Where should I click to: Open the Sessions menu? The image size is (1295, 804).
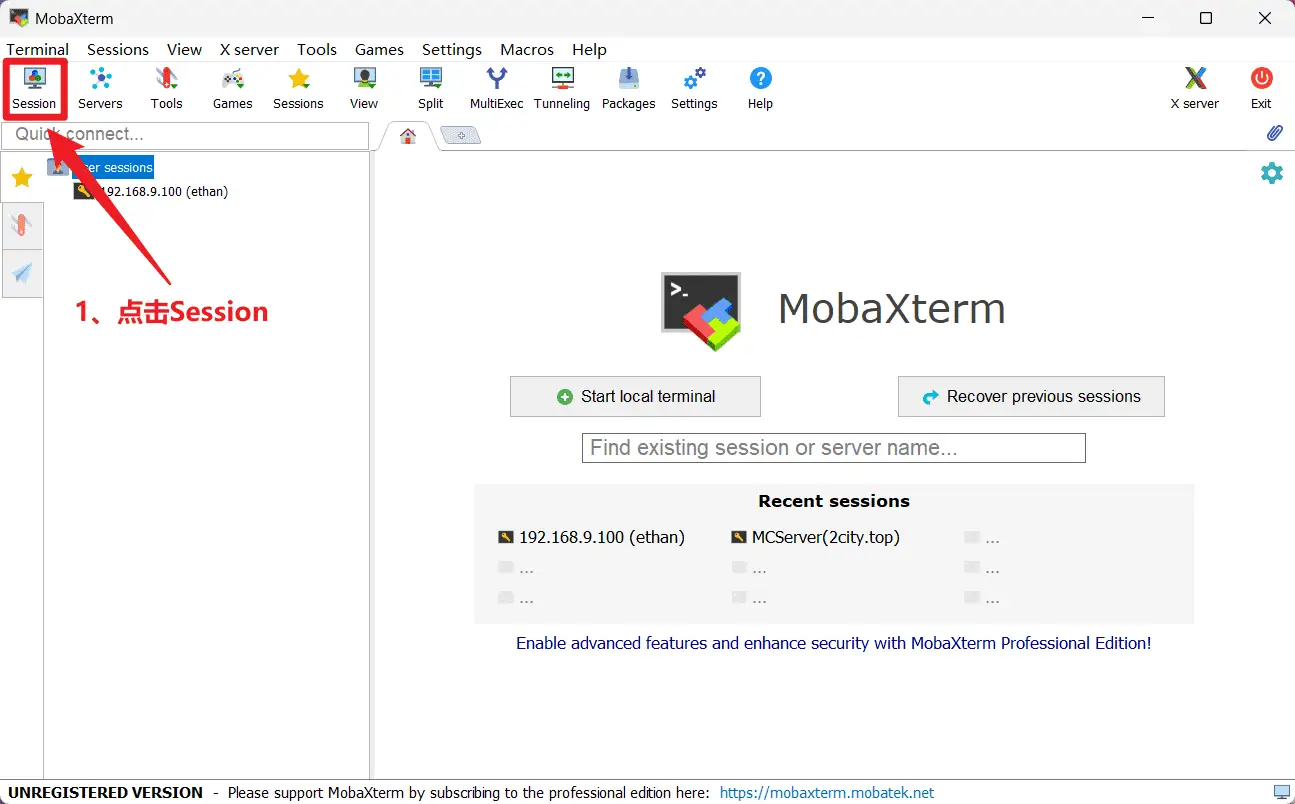[x=118, y=49]
